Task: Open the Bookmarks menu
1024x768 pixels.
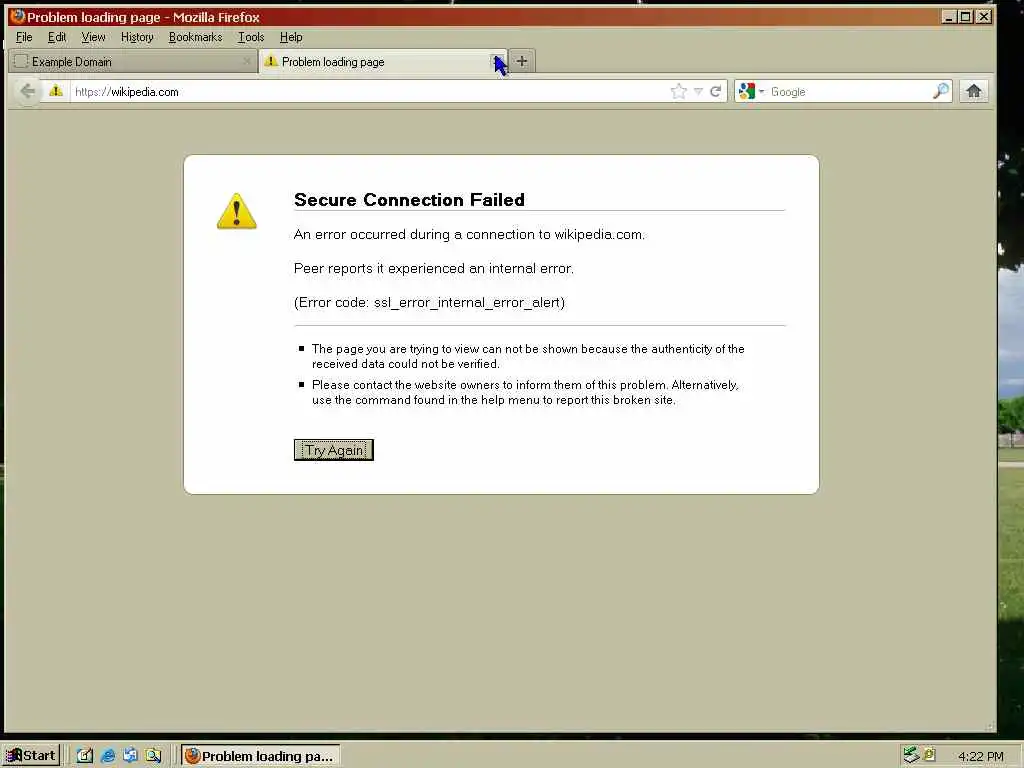Action: (195, 37)
